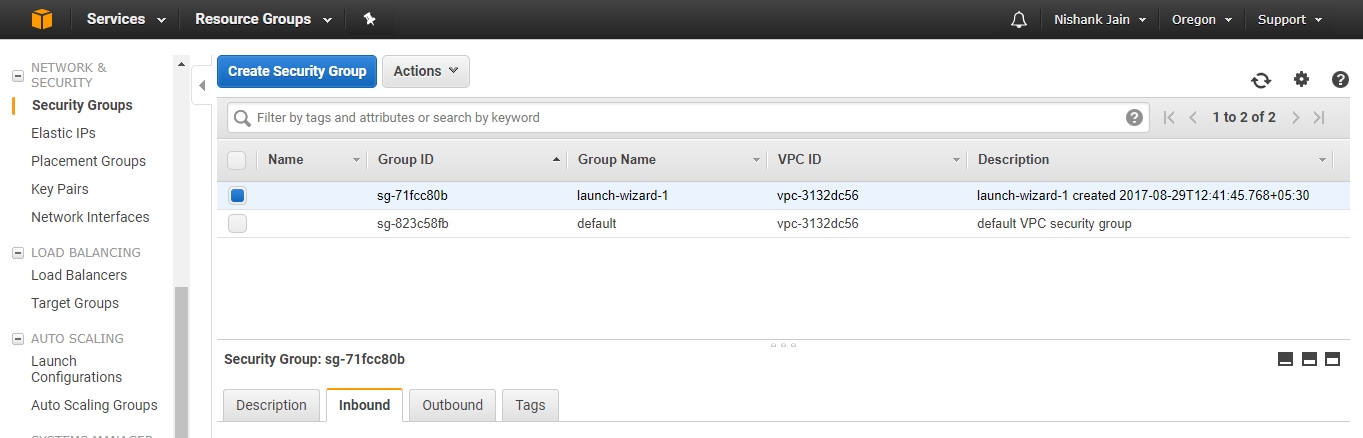Switch to the Outbound tab
Viewport: 1363px width, 438px height.
click(x=452, y=405)
